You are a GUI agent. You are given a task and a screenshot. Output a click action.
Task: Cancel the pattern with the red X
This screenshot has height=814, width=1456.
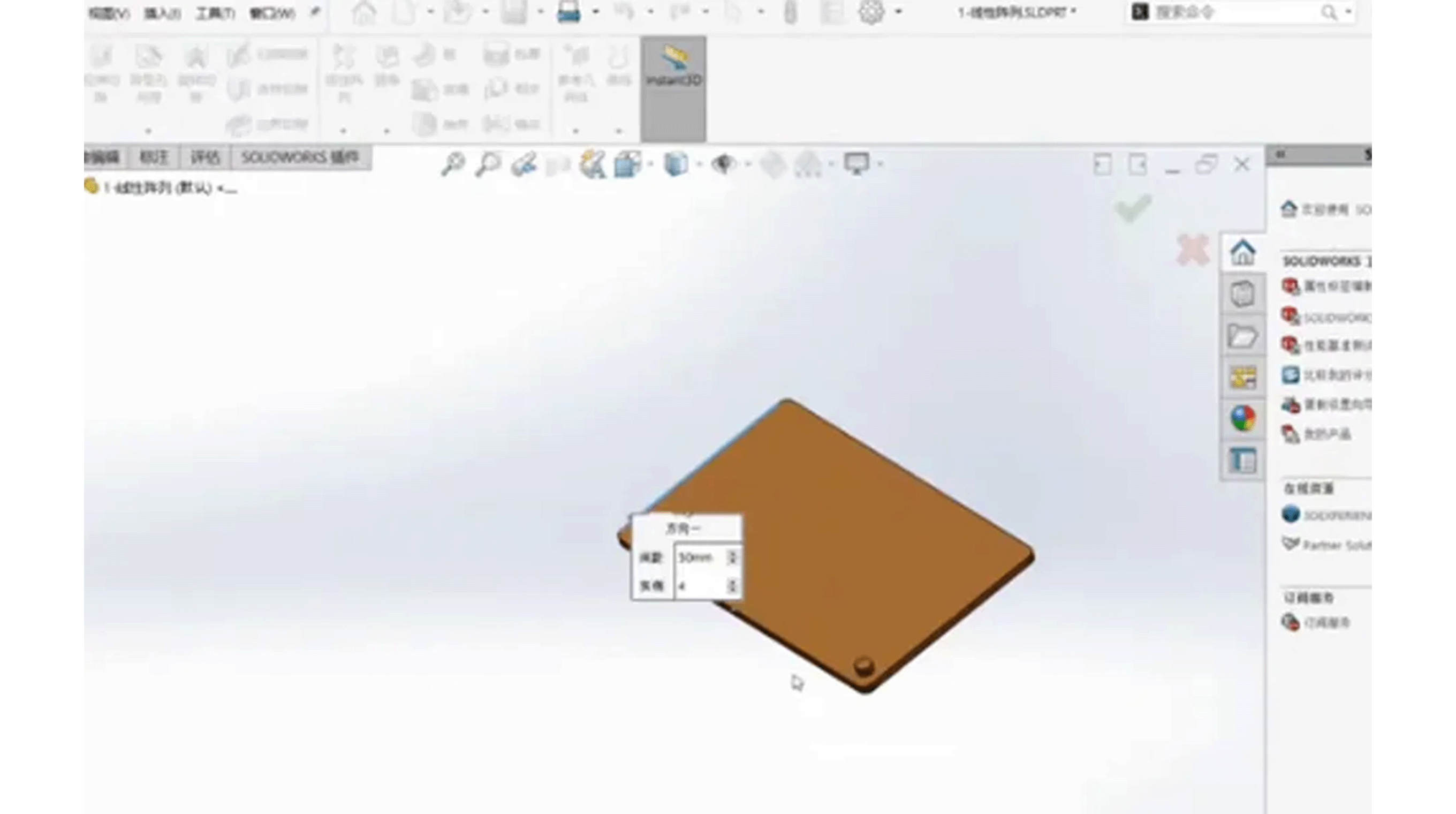(x=1193, y=250)
